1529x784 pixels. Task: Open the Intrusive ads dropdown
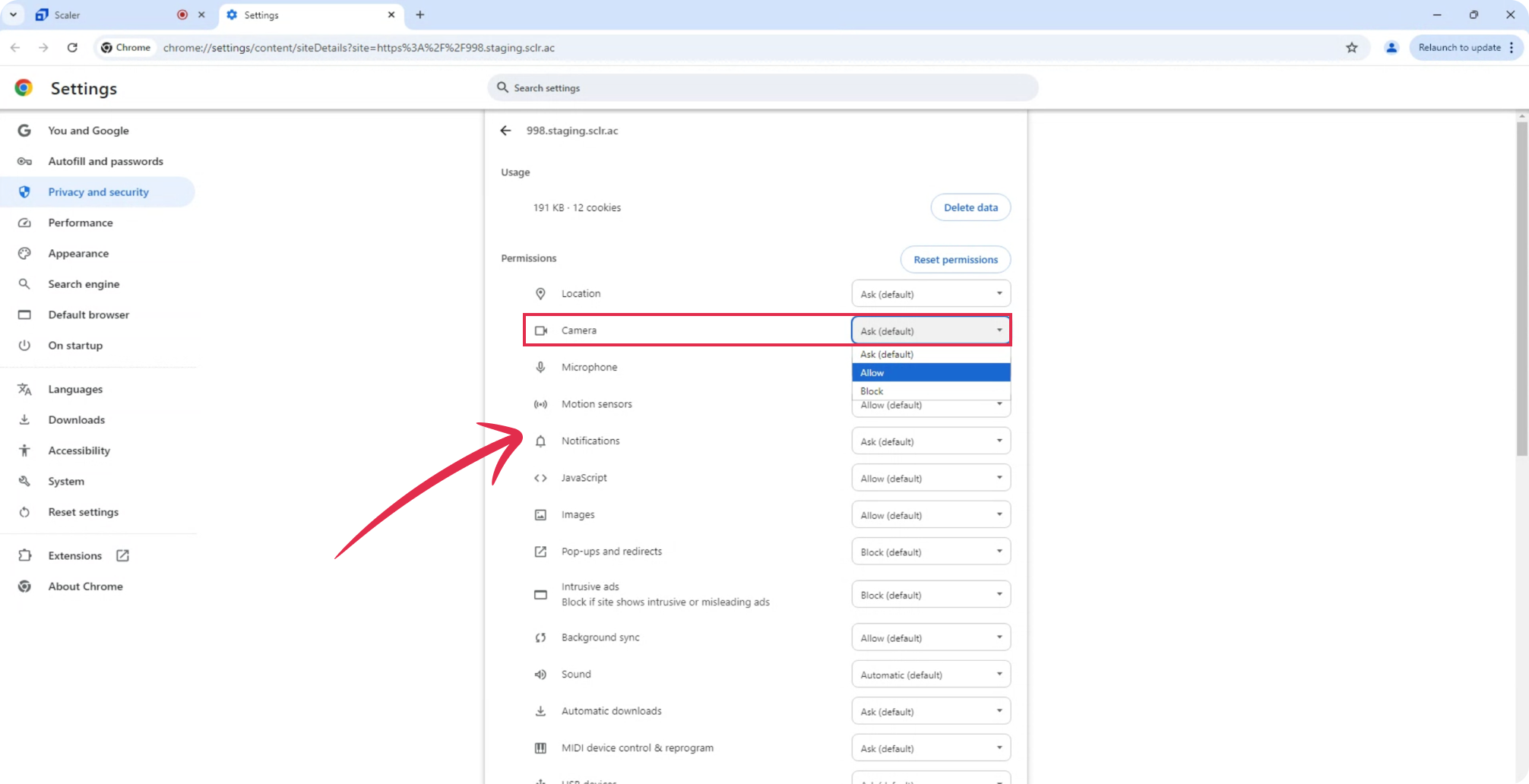931,595
